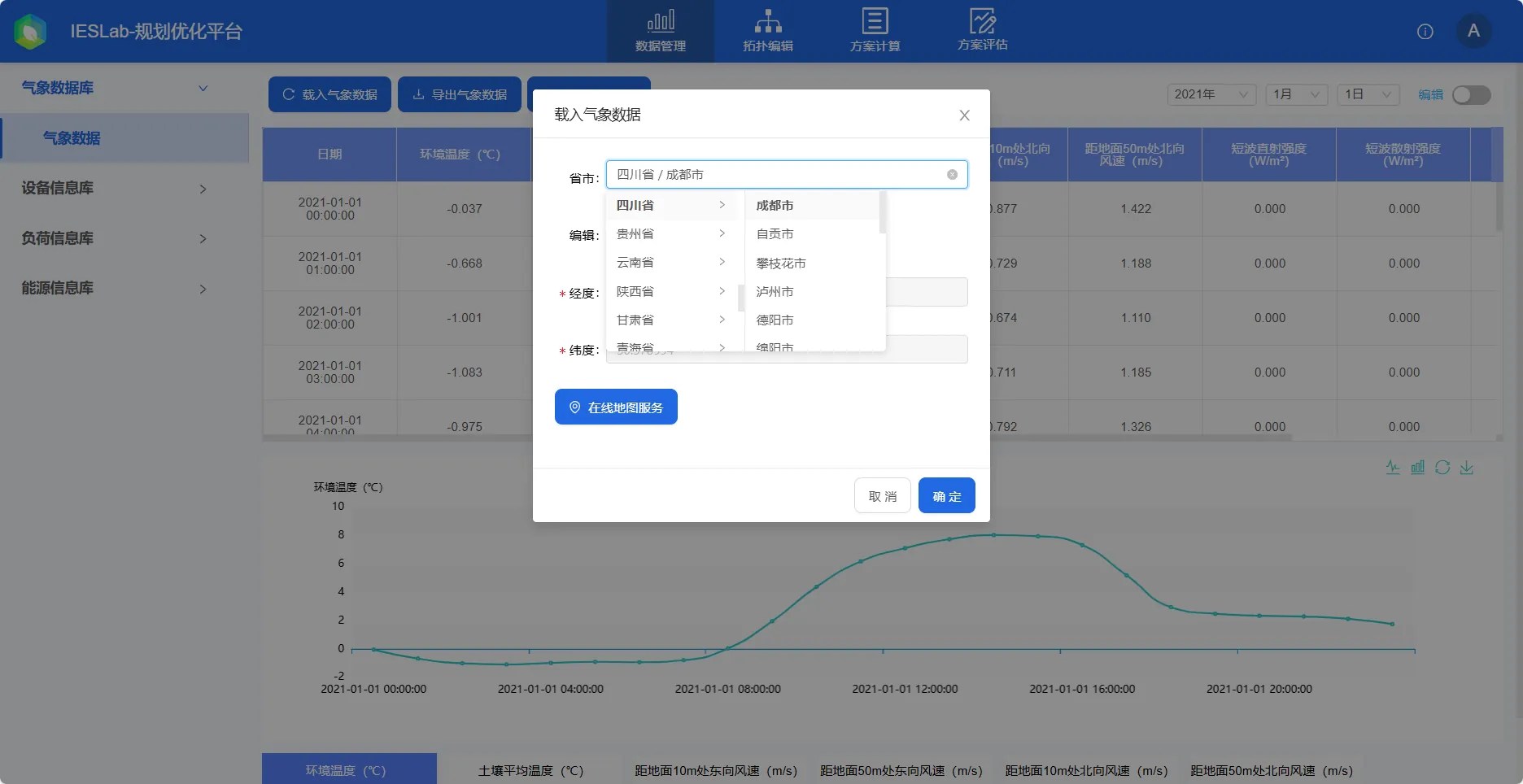Expand 云南省 using its arrow icon
This screenshot has height=784, width=1523.
pyautogui.click(x=722, y=262)
